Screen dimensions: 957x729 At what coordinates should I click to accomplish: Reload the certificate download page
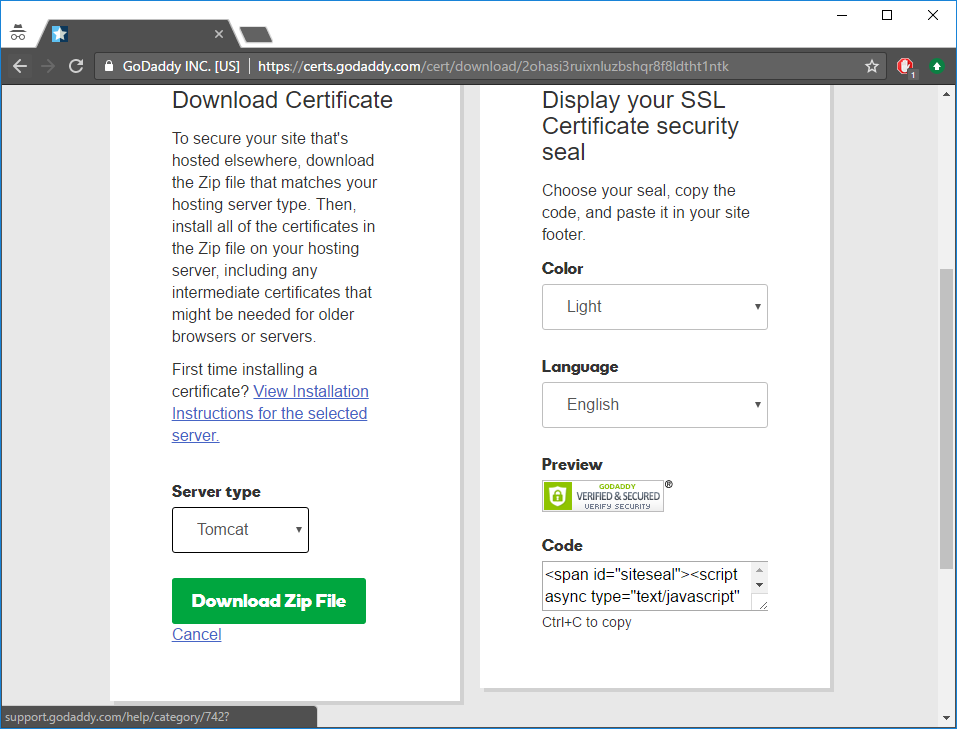pos(76,66)
